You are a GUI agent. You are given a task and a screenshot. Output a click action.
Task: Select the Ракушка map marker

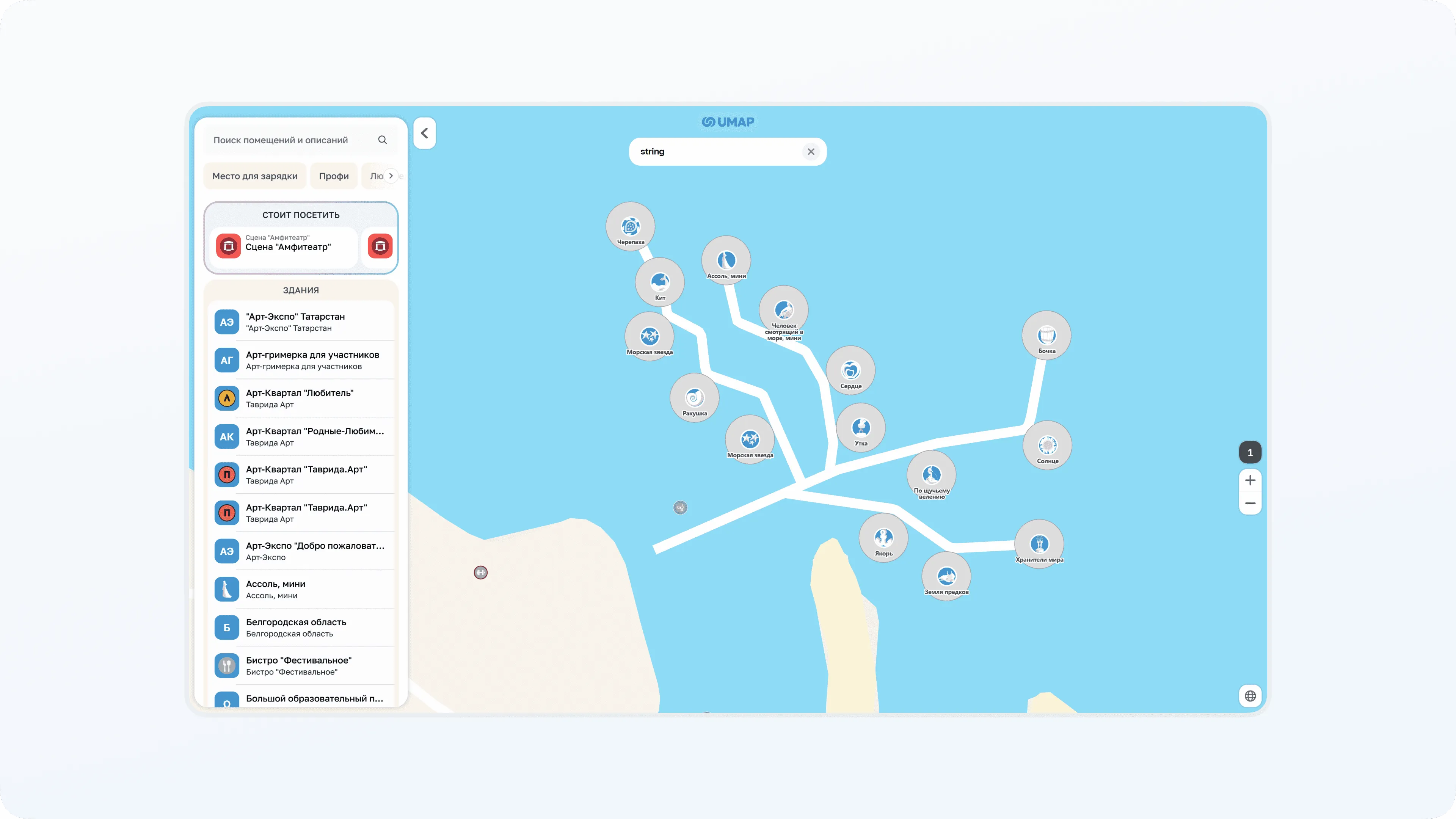pyautogui.click(x=695, y=398)
